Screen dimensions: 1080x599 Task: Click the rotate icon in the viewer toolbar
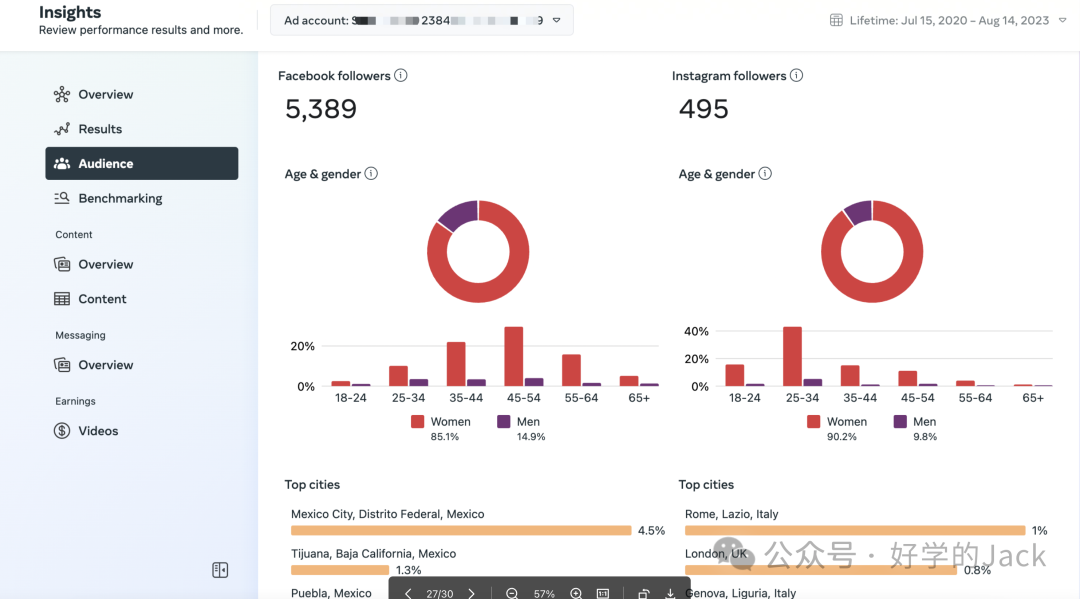coord(643,593)
